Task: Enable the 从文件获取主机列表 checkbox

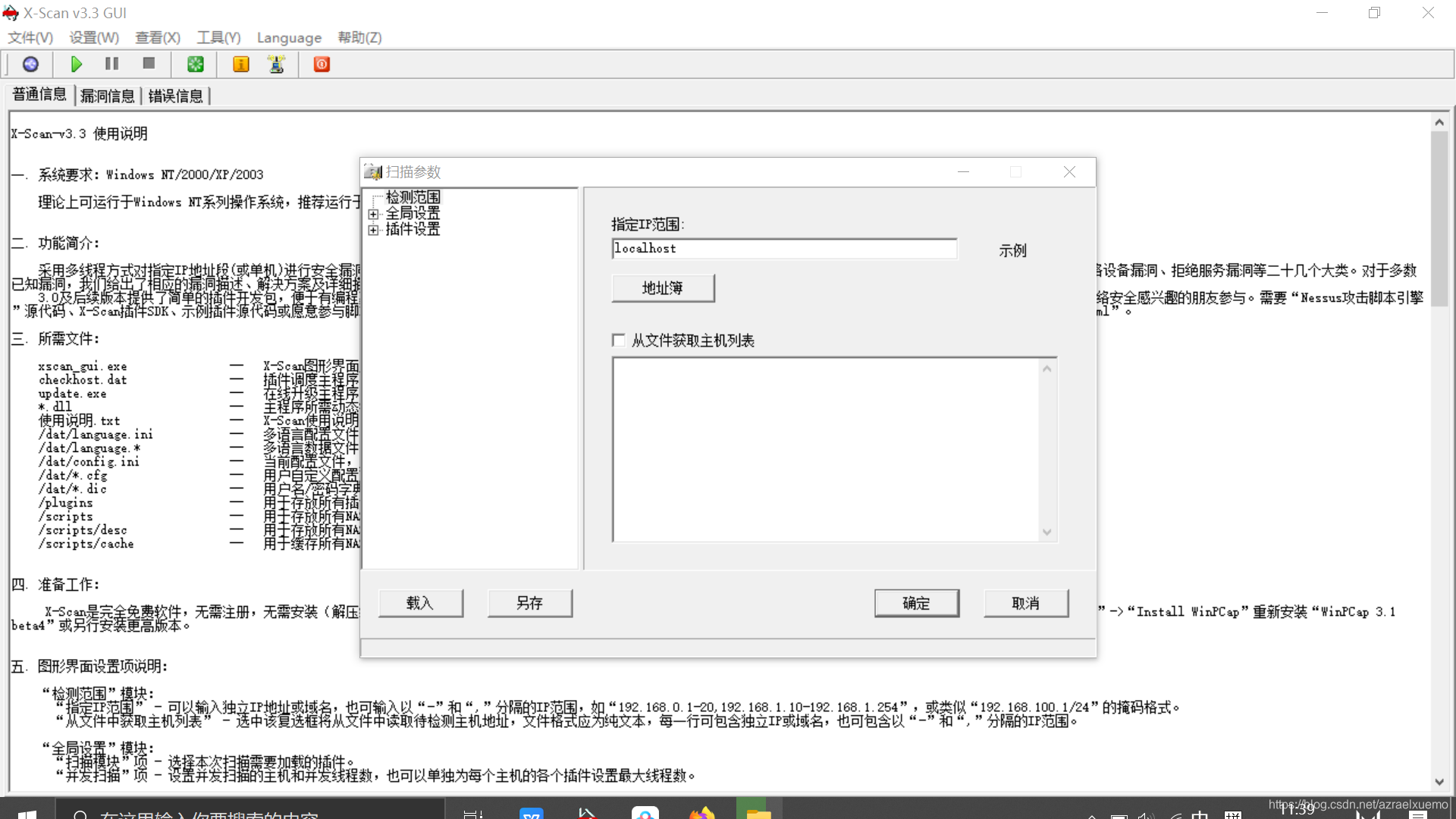Action: [x=619, y=340]
